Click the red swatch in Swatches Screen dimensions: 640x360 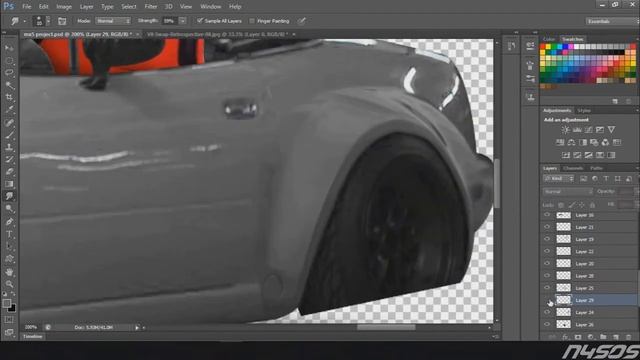543,47
